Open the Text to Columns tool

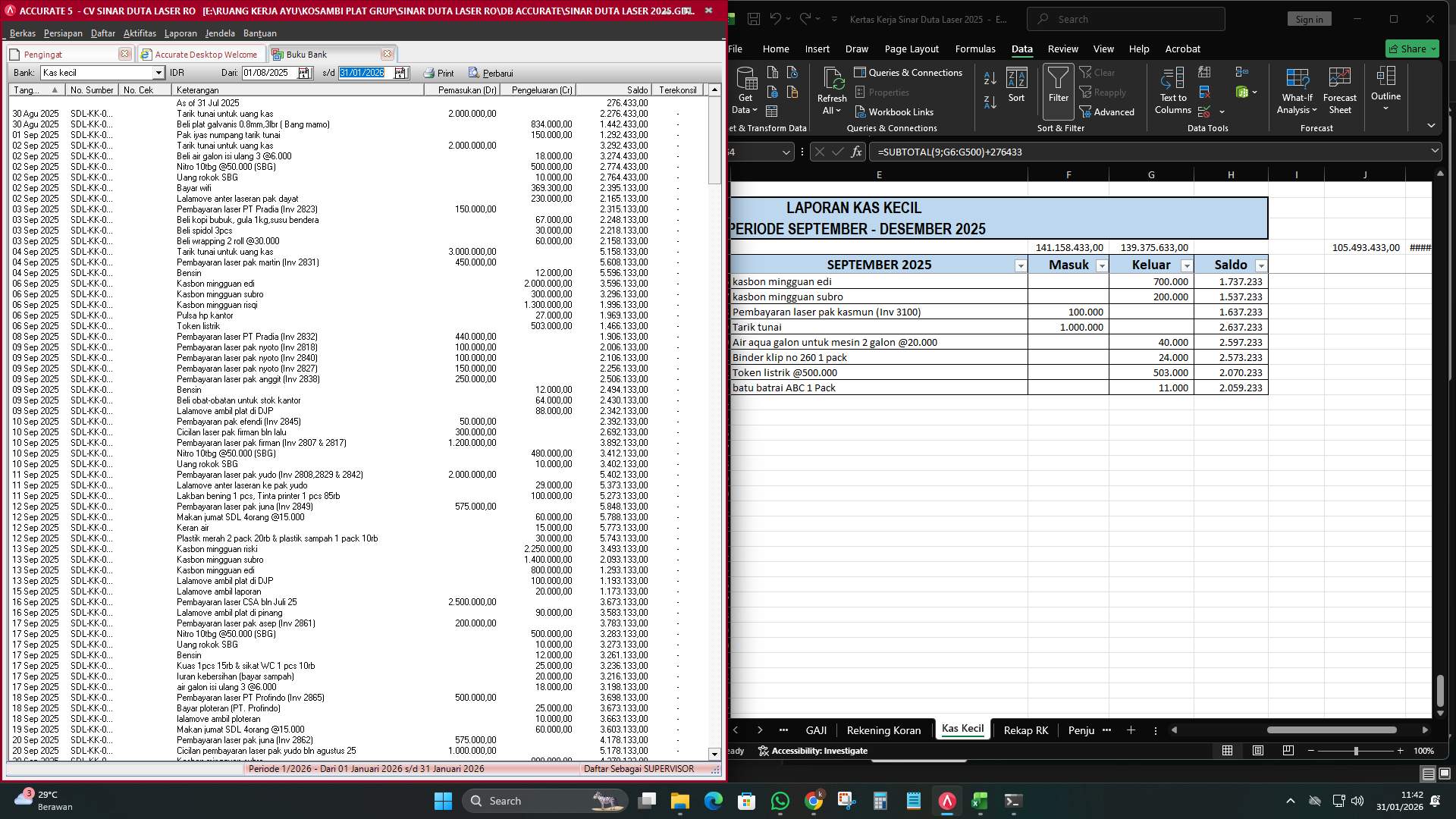1172,89
